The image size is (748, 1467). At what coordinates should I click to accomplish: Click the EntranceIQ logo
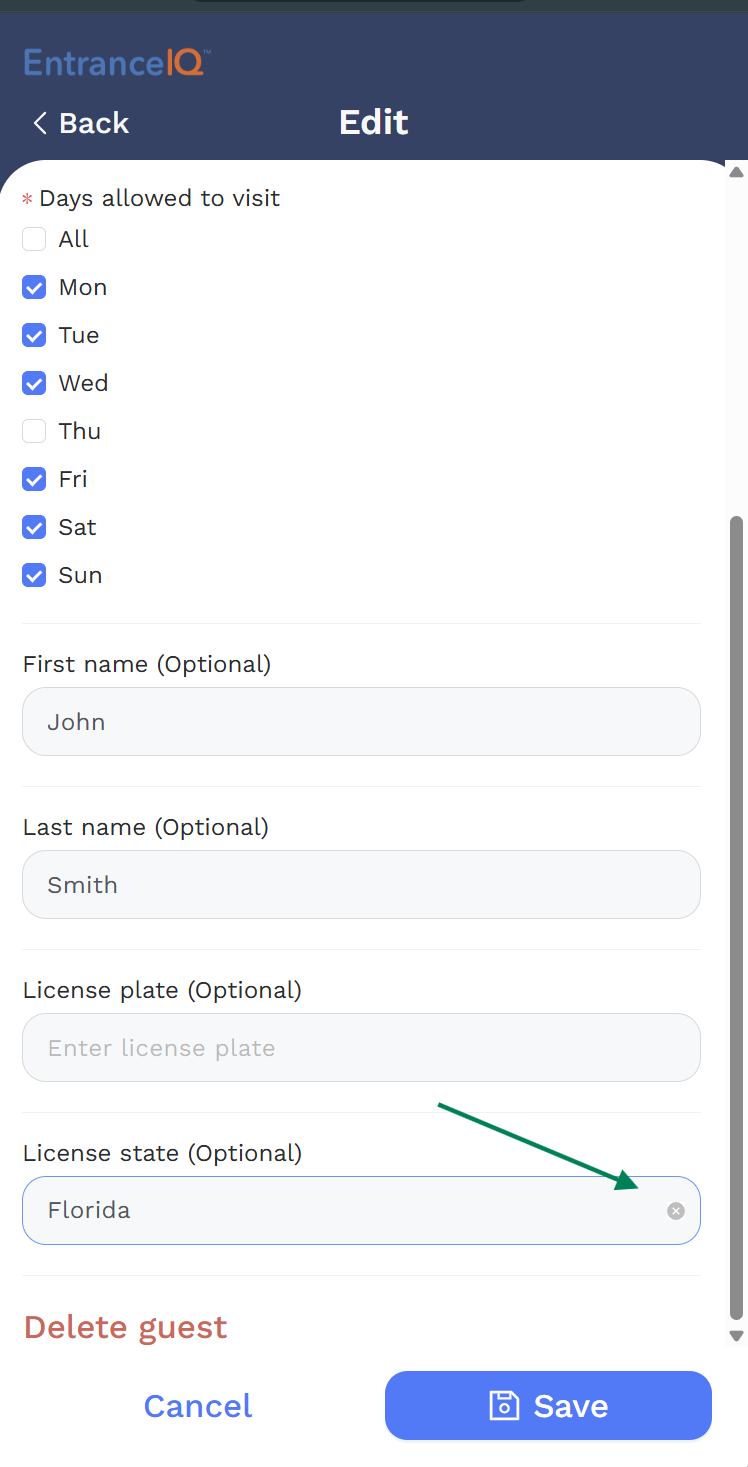pos(117,63)
